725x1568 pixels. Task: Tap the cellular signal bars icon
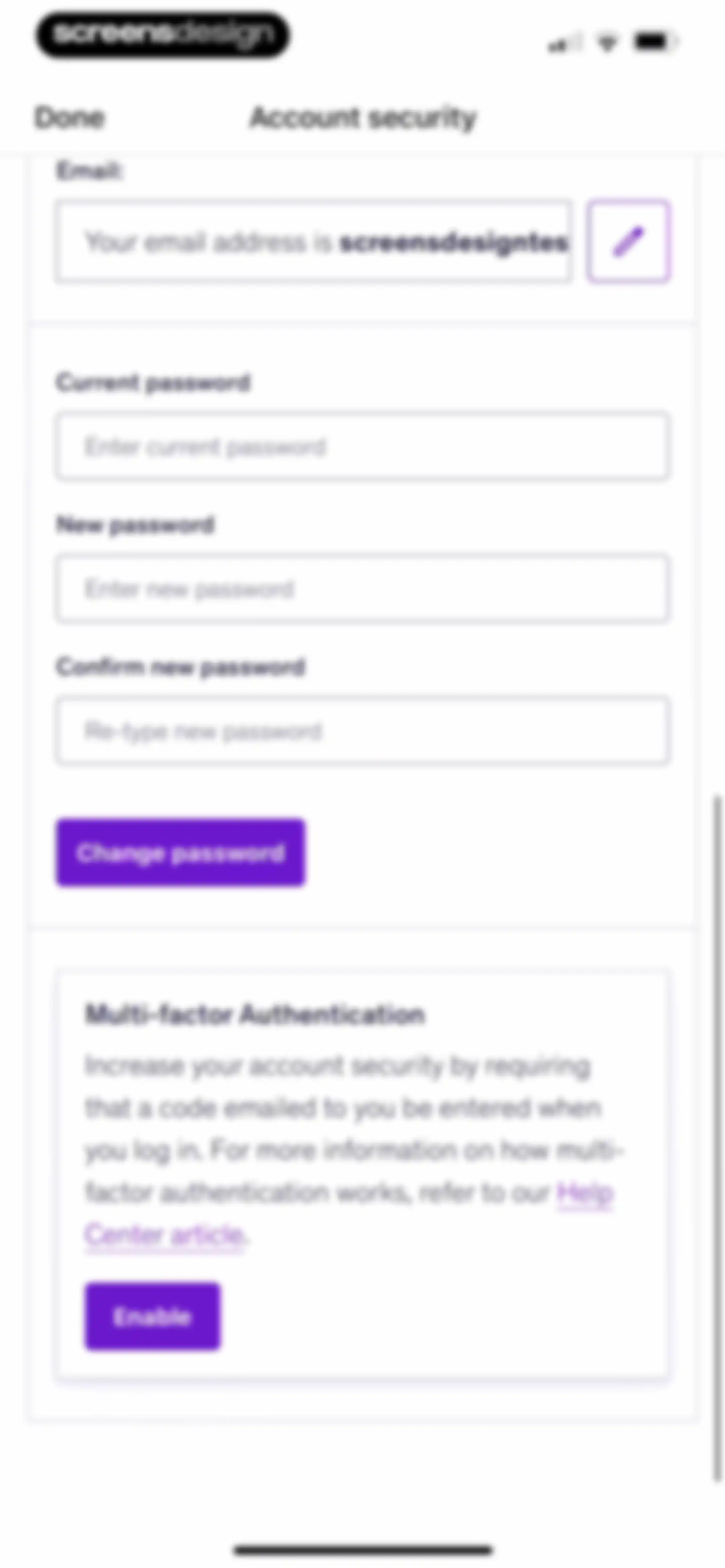coord(564,43)
